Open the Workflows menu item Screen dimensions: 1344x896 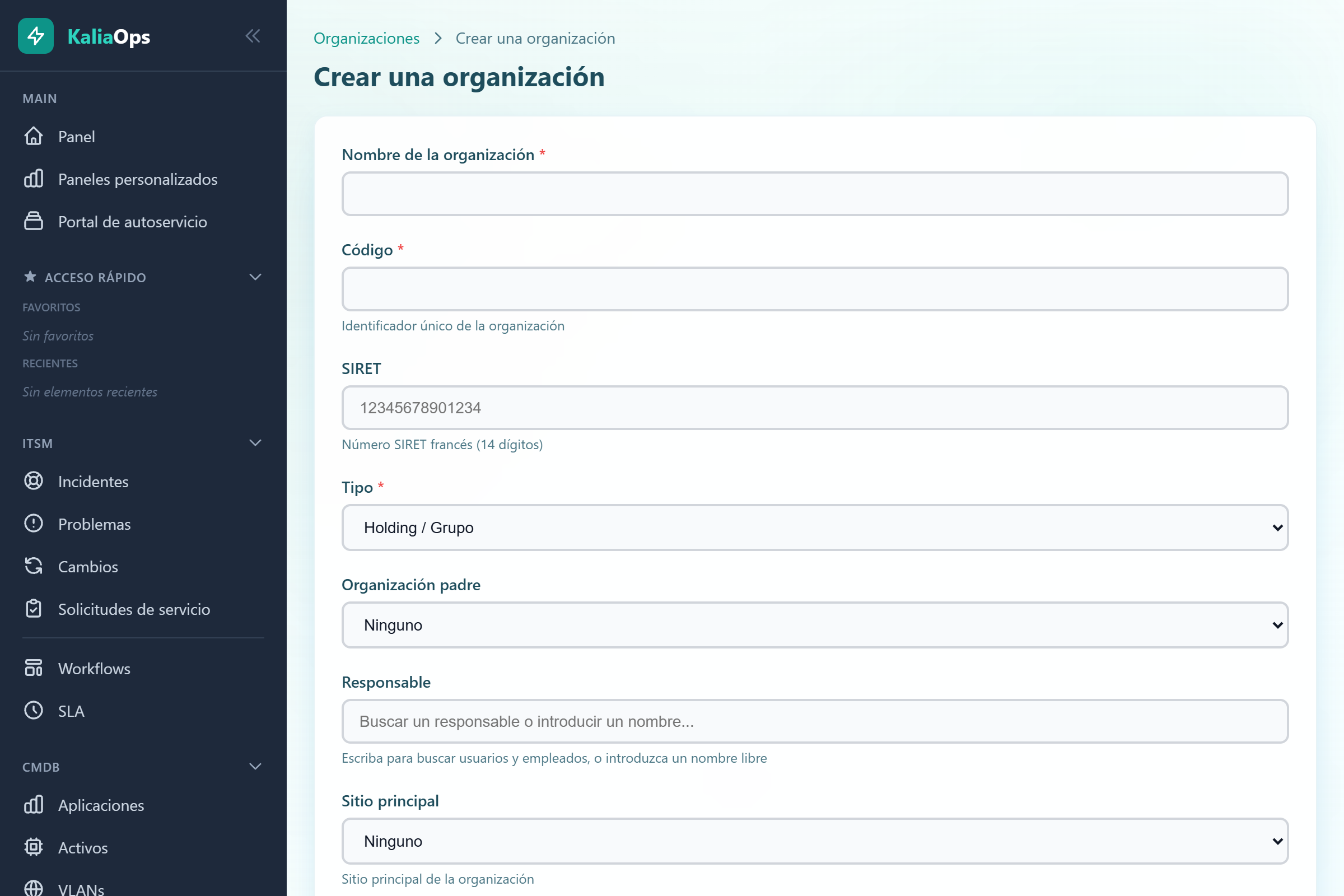[94, 669]
